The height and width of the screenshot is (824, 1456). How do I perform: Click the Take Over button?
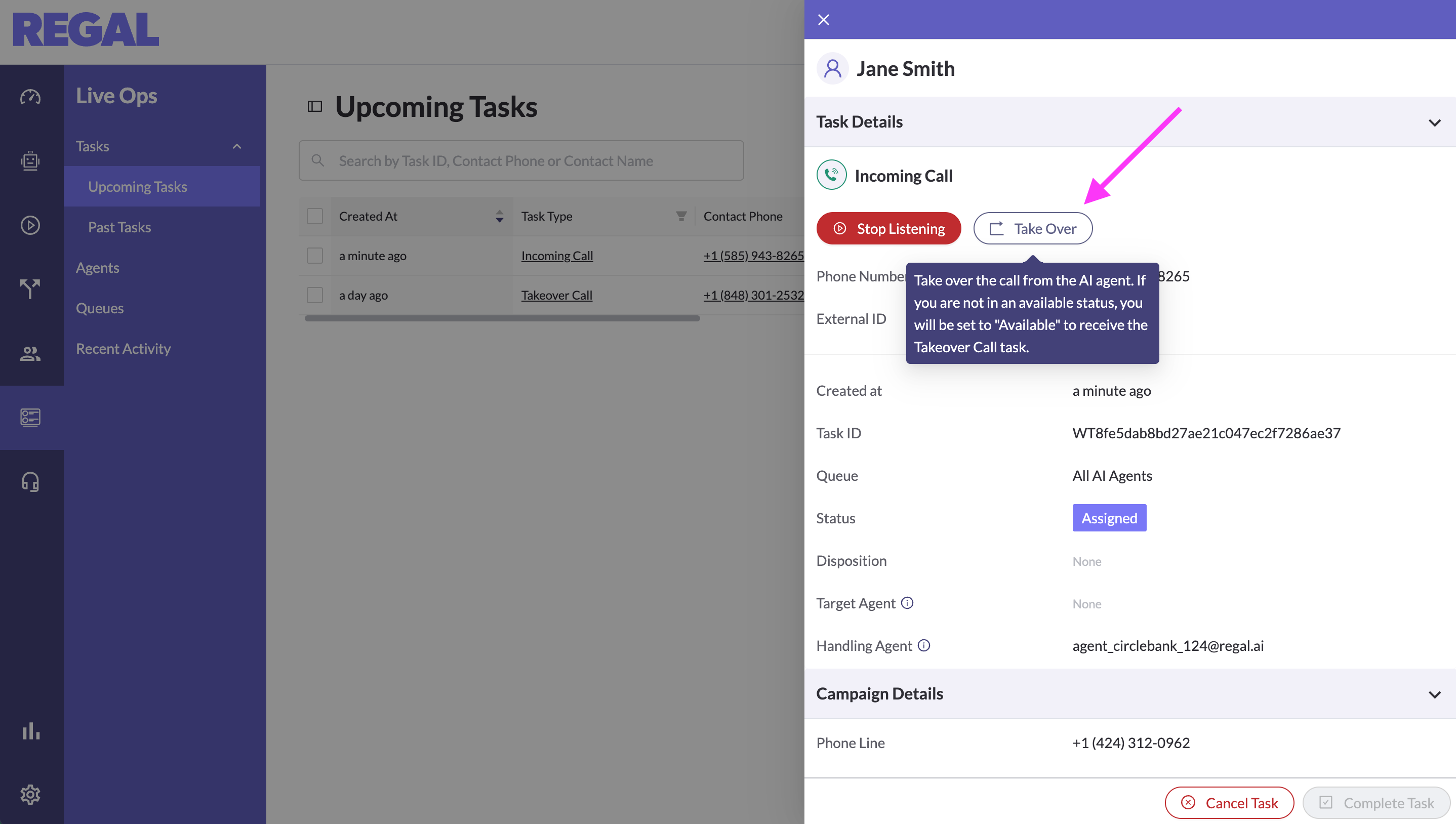click(1033, 229)
